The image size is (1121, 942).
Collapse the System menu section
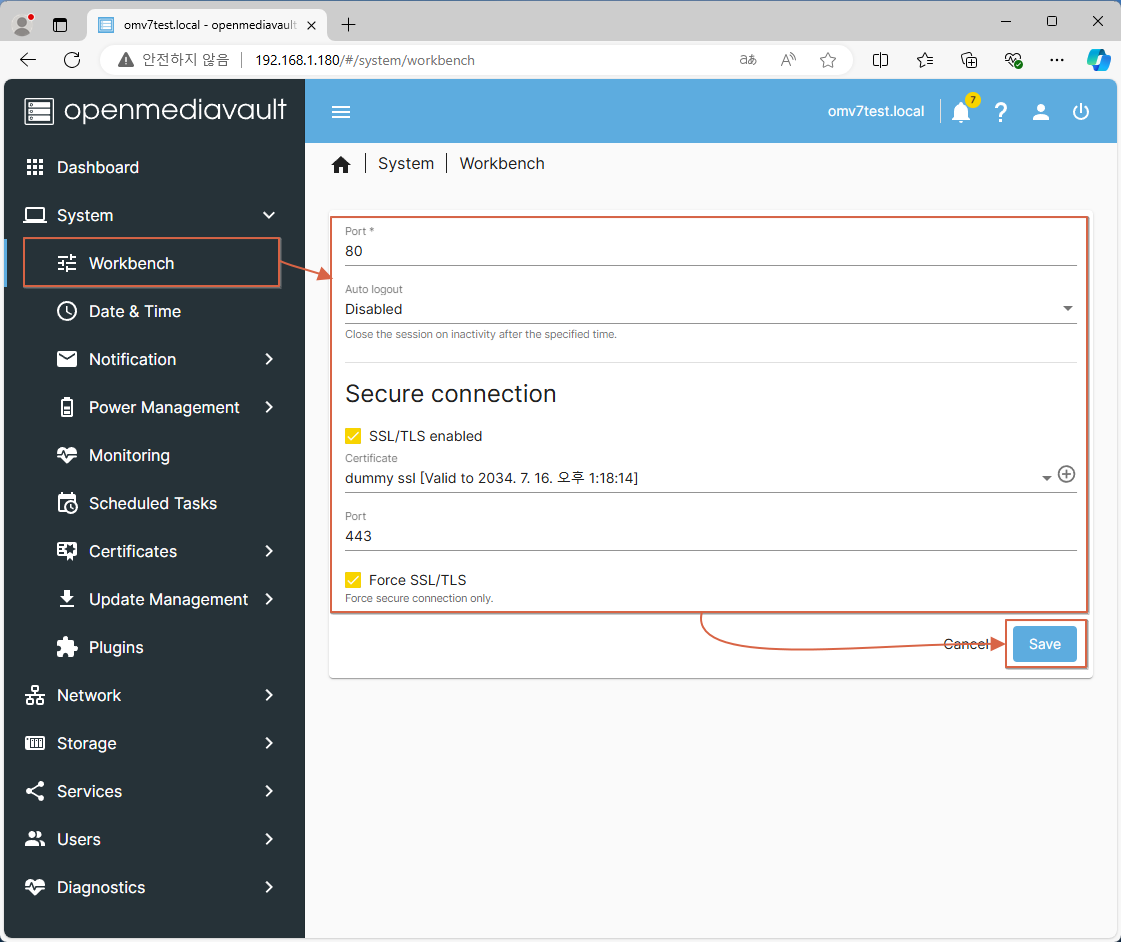click(x=269, y=215)
